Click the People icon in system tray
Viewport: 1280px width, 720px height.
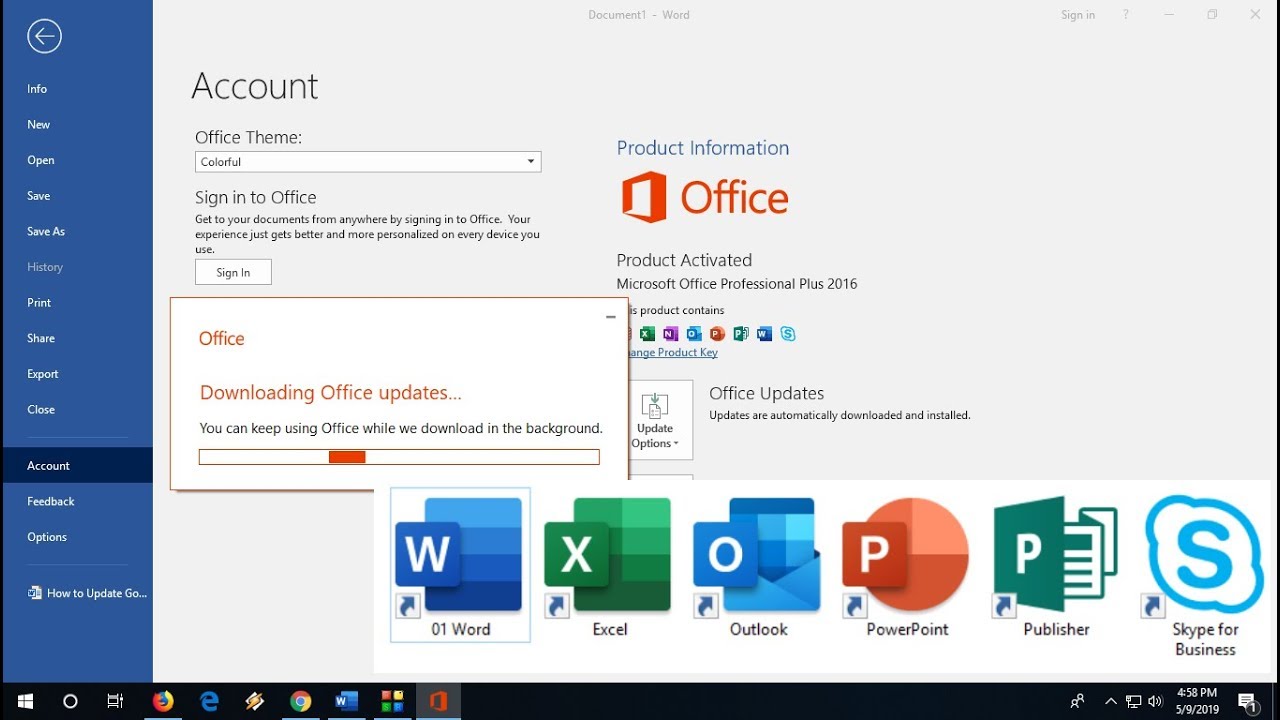1077,701
